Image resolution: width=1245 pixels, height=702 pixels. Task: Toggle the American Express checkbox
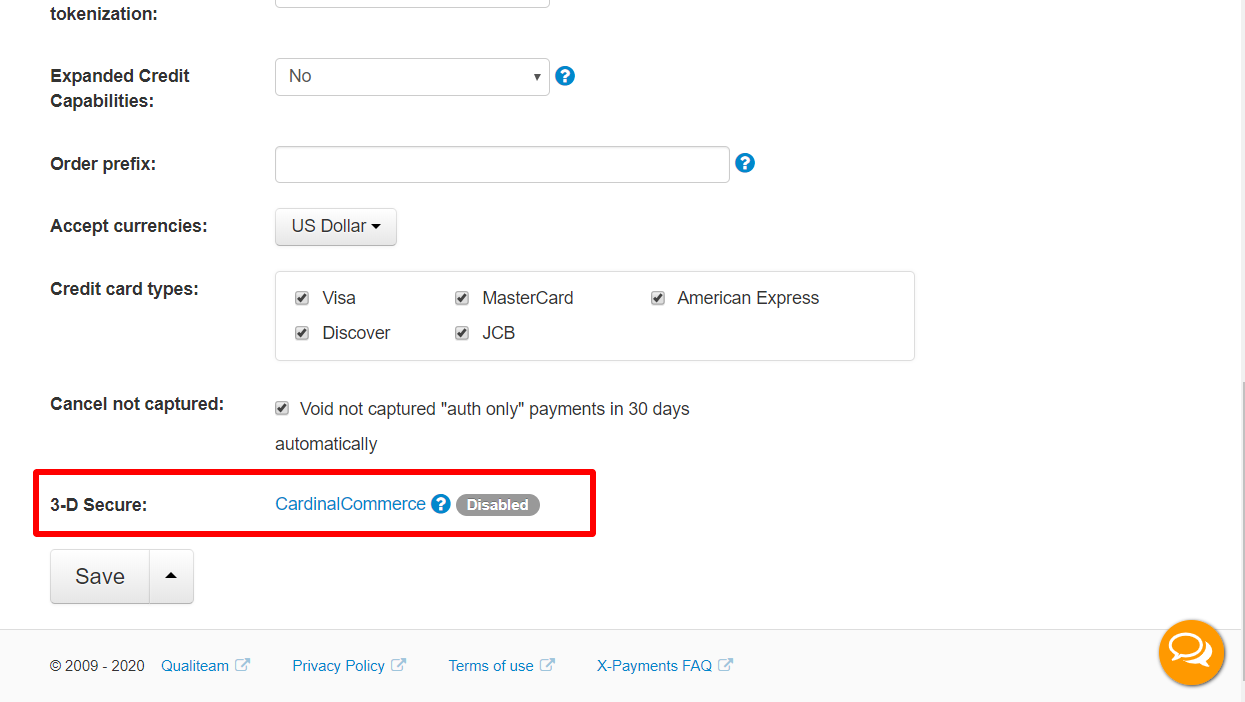(x=658, y=298)
